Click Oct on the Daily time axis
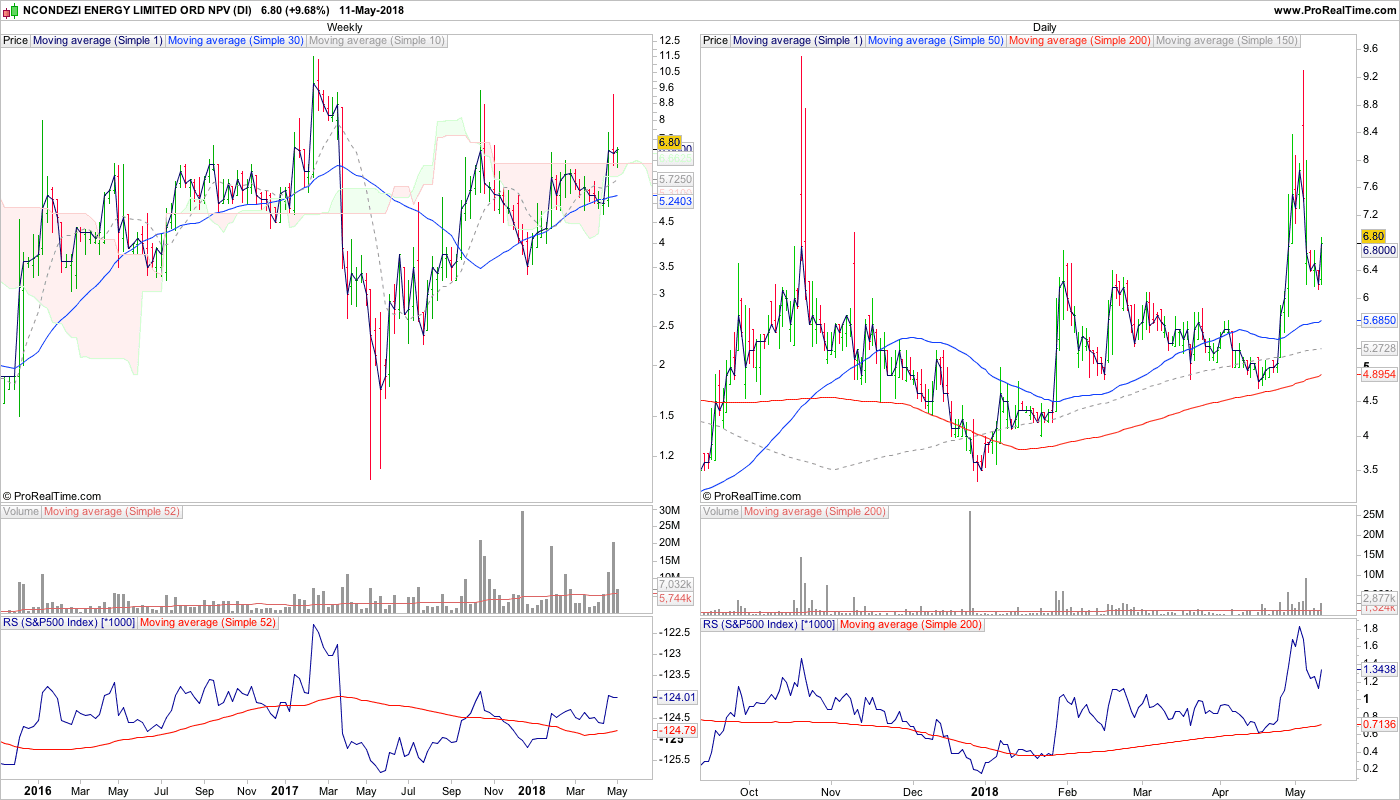Screen dimensions: 1400x800 [749, 791]
